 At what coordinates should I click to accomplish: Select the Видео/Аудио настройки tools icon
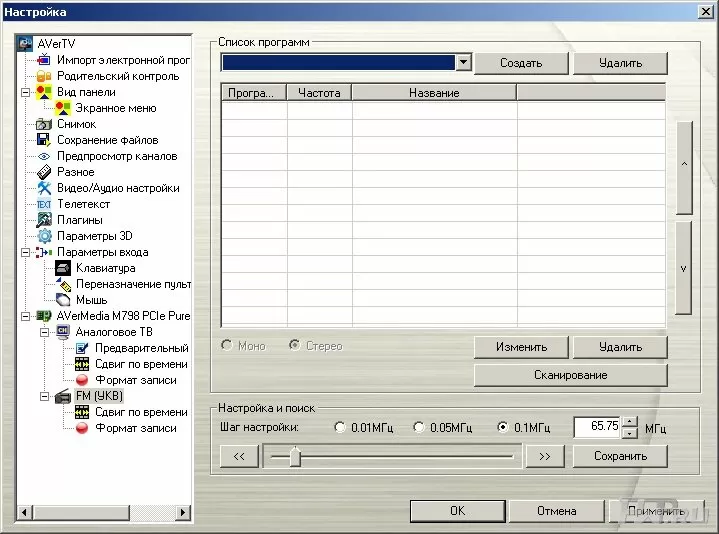tap(44, 188)
